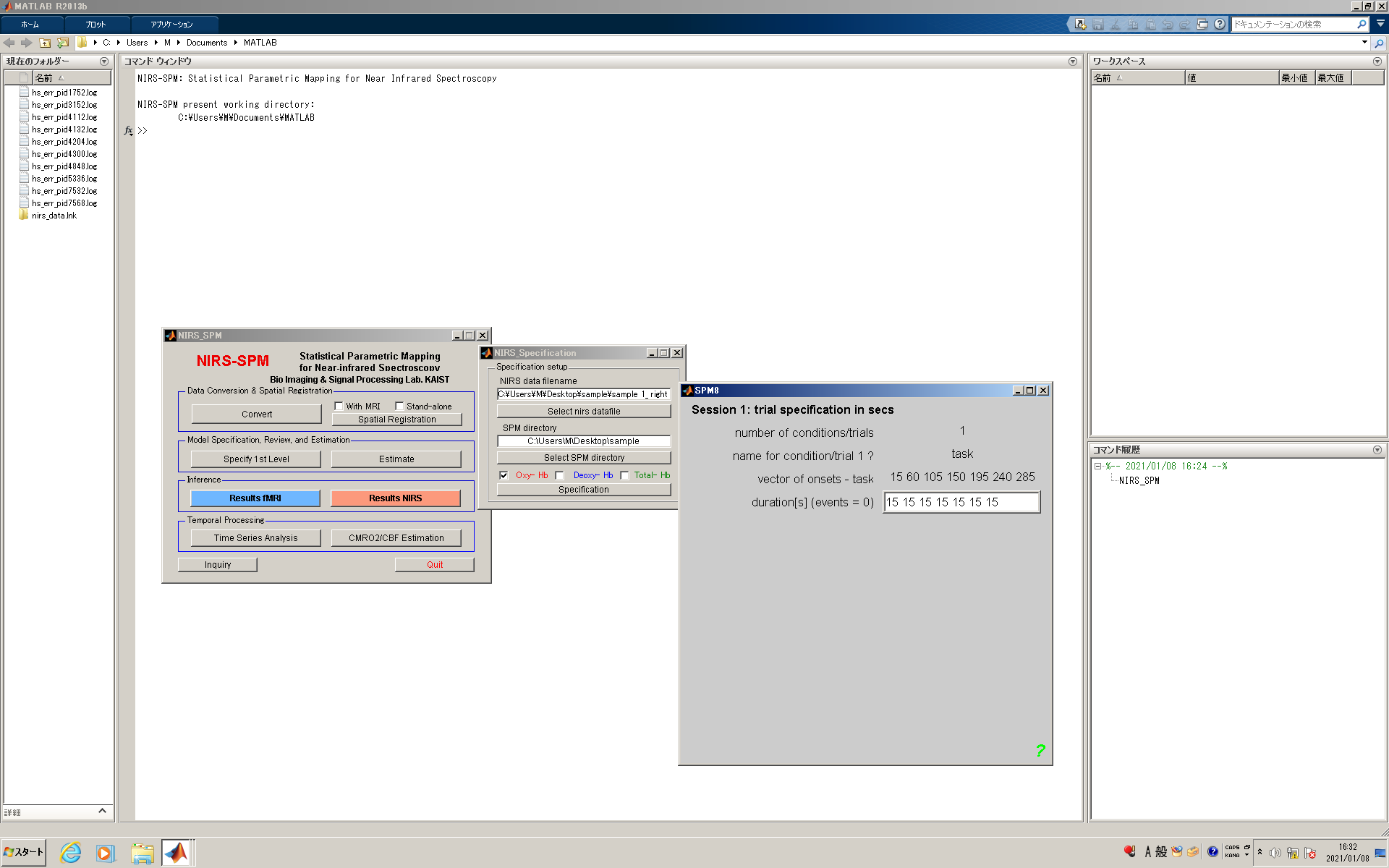Switch to the アプリケーション tab
The height and width of the screenshot is (868, 1389).
(171, 25)
